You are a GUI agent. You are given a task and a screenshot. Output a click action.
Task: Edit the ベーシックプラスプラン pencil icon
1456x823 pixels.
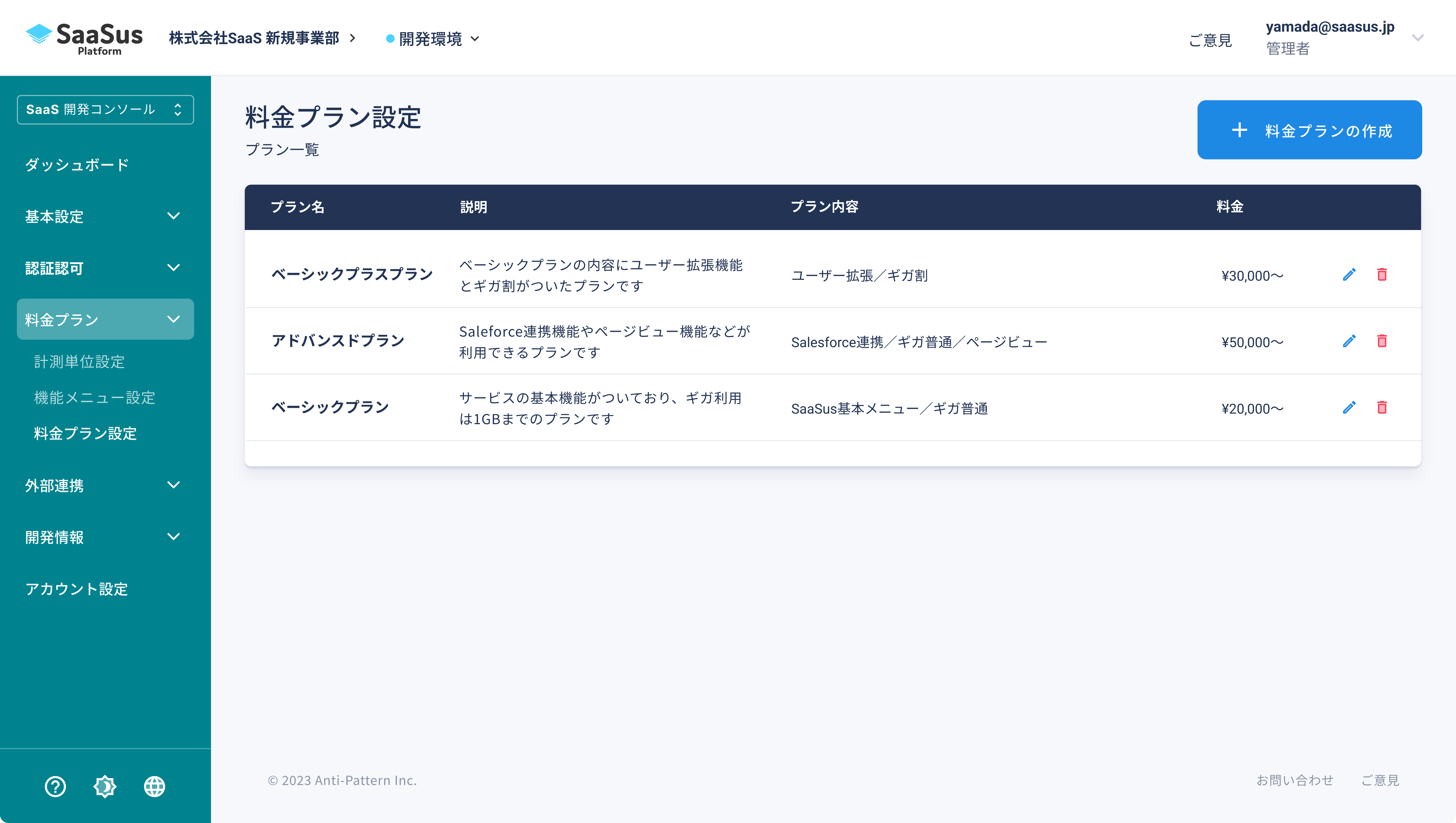click(1349, 275)
